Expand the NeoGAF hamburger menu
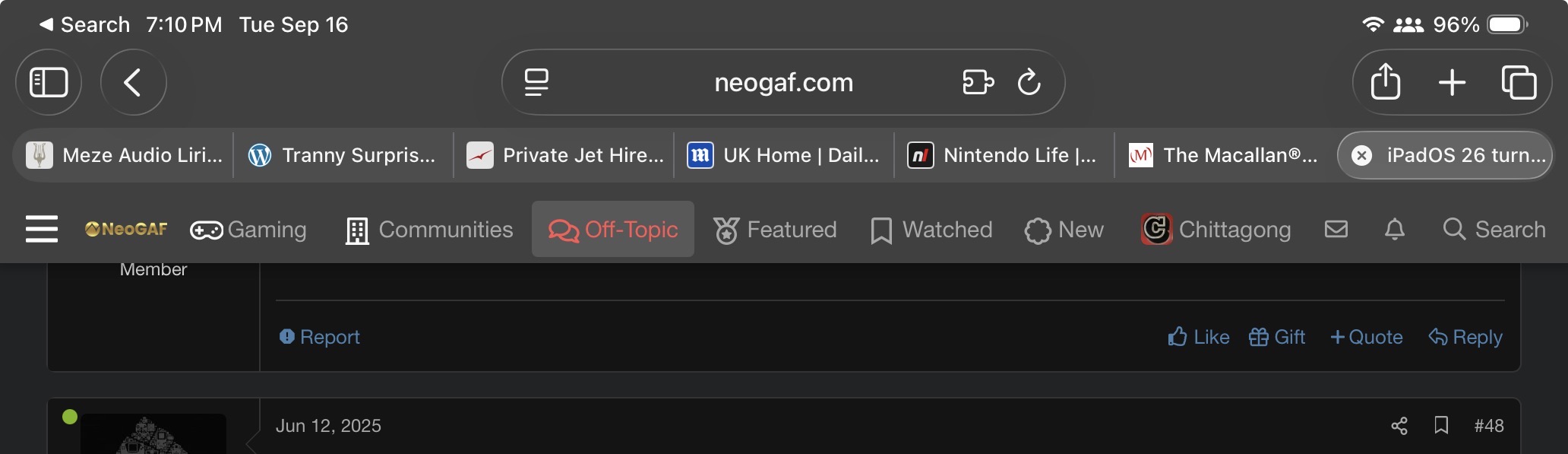 click(42, 229)
